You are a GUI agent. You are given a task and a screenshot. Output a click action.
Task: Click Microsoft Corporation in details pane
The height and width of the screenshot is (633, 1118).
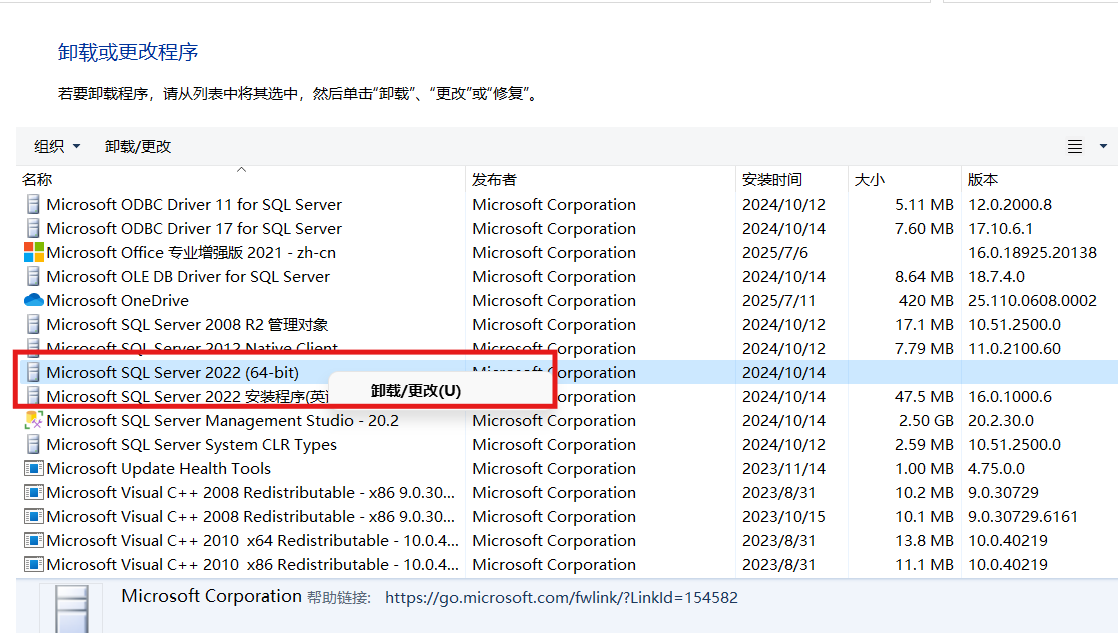point(211,596)
